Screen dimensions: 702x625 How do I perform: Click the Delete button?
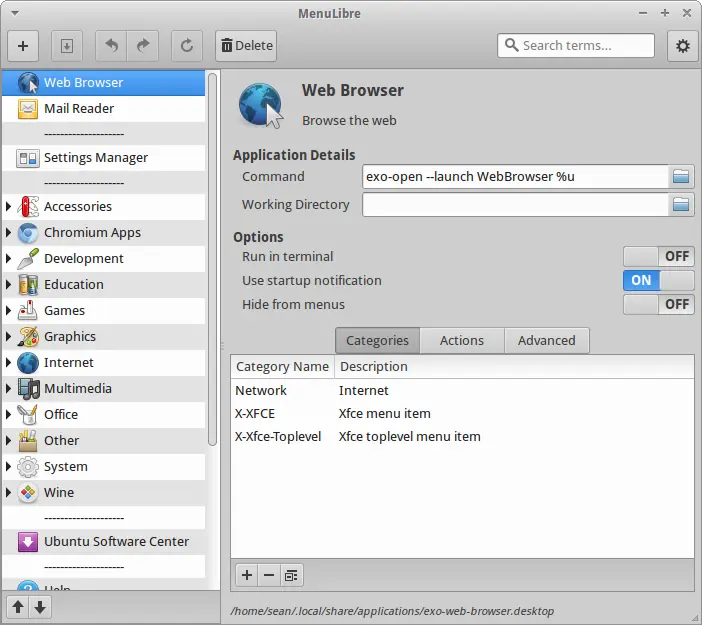246,46
